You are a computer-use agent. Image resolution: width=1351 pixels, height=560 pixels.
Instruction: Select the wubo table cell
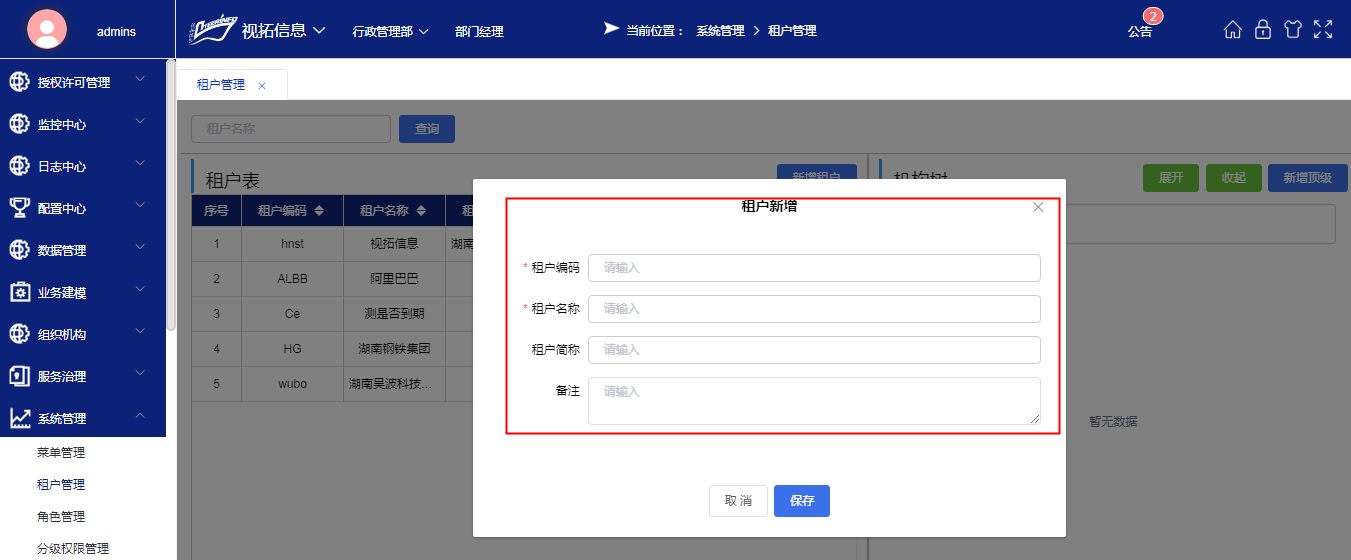[292, 384]
